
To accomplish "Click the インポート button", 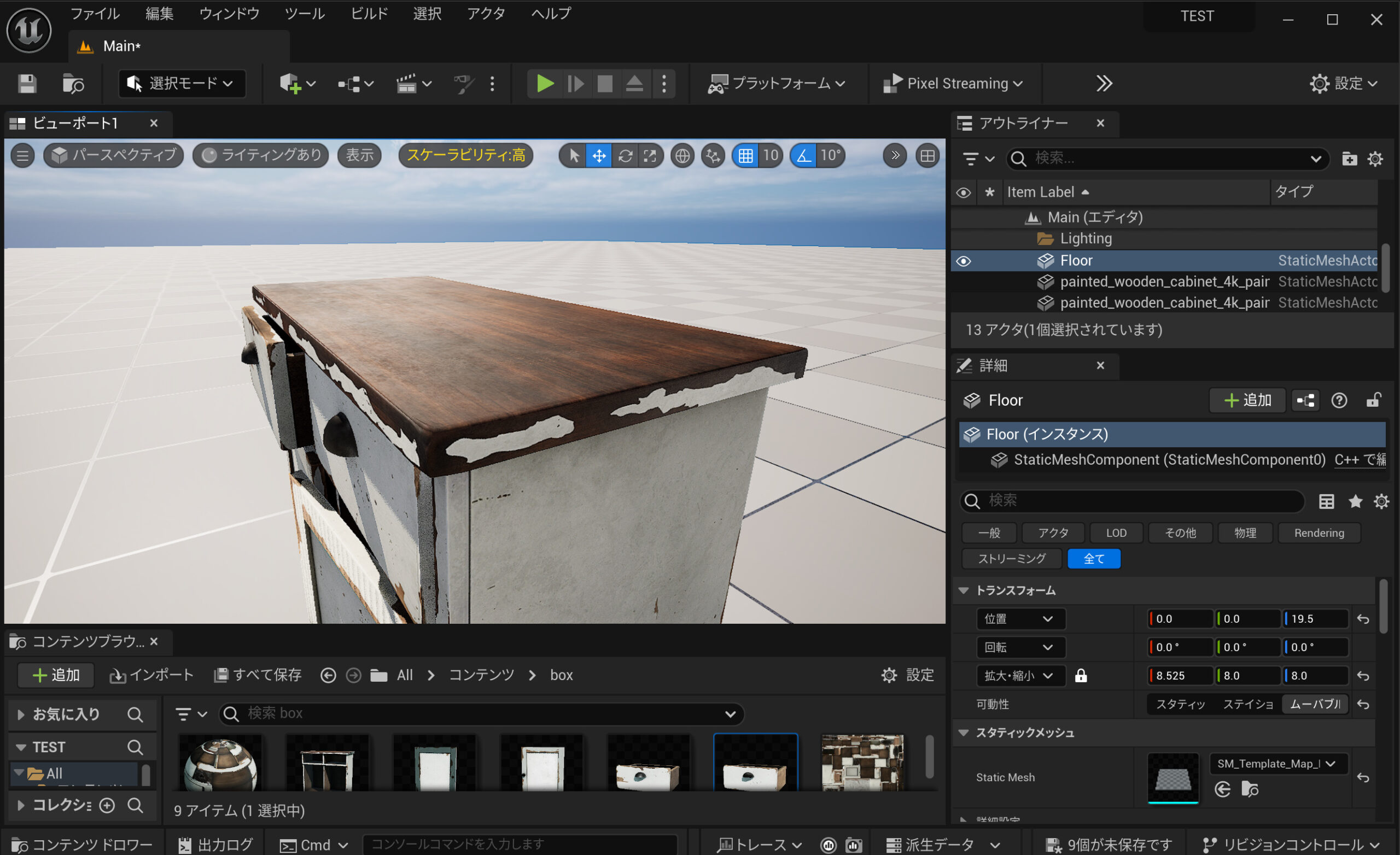I will [151, 675].
